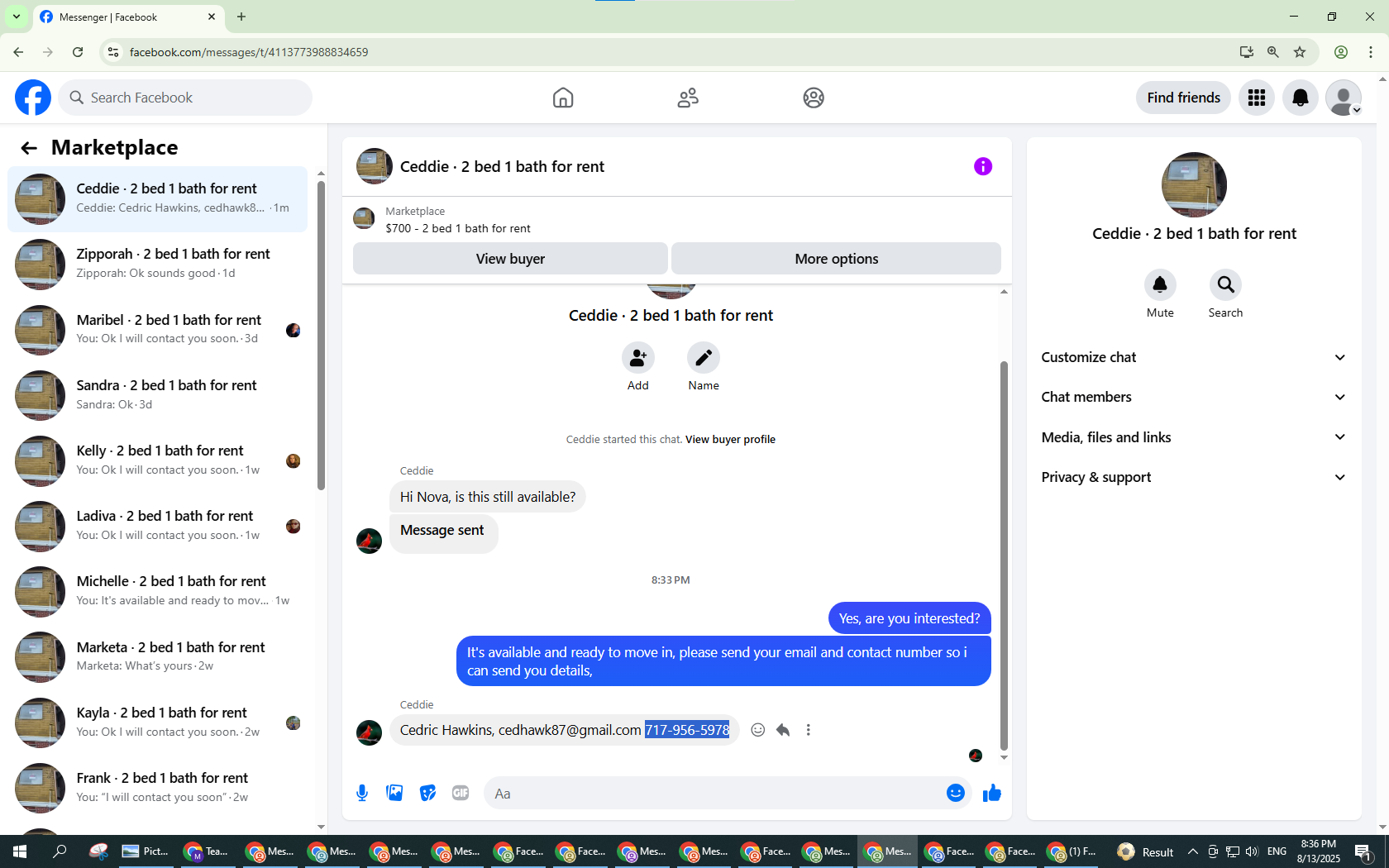Open the browser tab search dropdown

(x=17, y=17)
